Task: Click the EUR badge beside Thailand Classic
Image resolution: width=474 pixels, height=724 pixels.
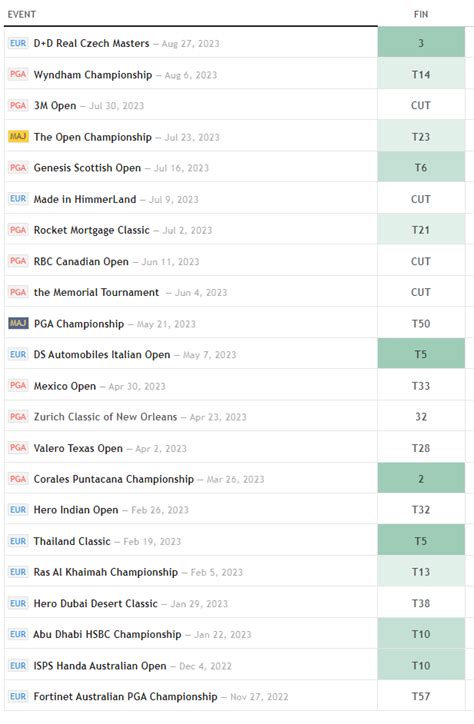Action: tap(18, 541)
